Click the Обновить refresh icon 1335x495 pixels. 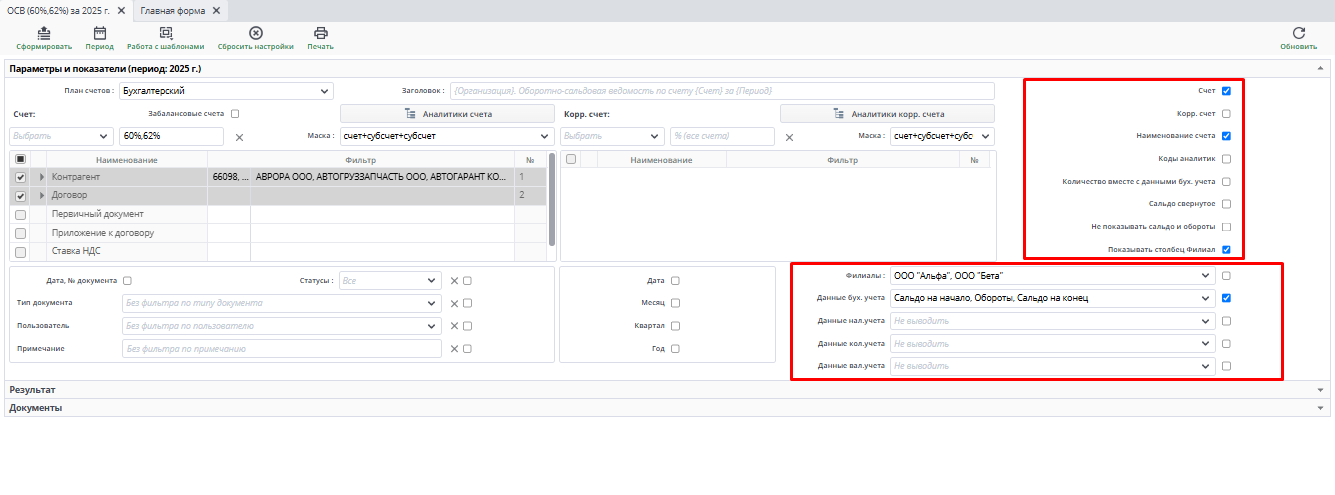(1298, 33)
